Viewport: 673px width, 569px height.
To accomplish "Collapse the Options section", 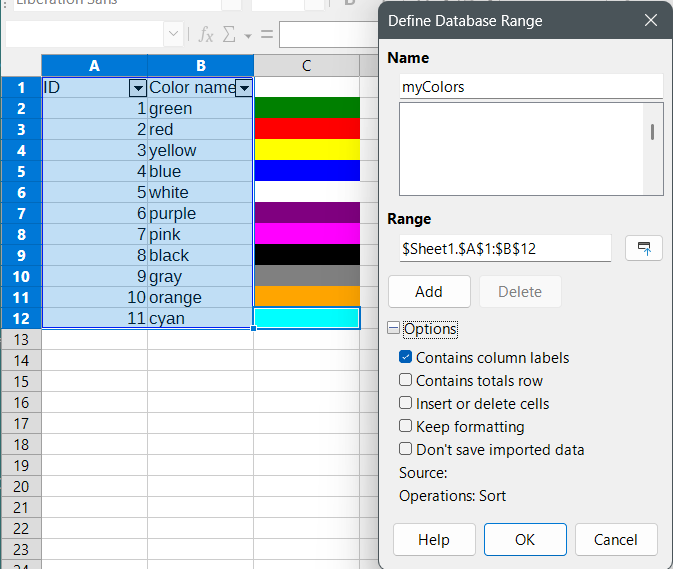I will (394, 329).
